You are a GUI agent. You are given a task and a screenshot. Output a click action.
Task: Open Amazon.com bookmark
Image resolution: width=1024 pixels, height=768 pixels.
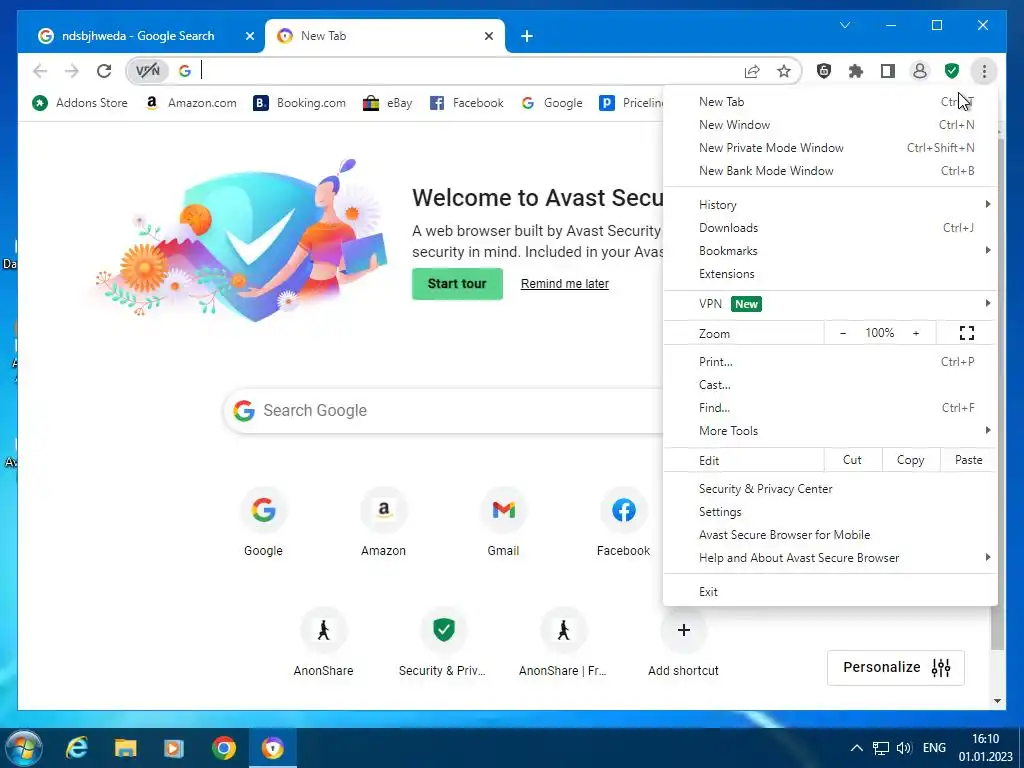pos(191,103)
